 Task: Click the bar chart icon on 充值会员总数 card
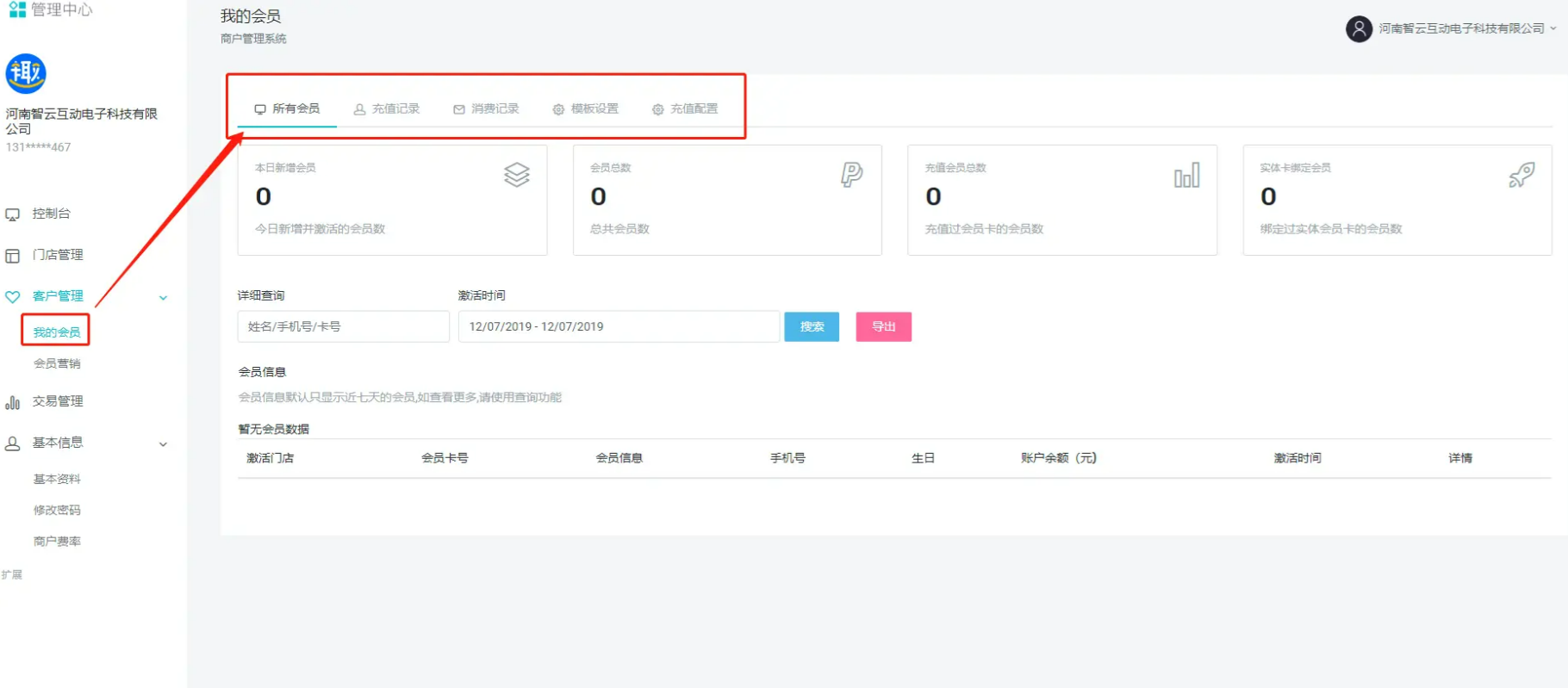[1186, 176]
